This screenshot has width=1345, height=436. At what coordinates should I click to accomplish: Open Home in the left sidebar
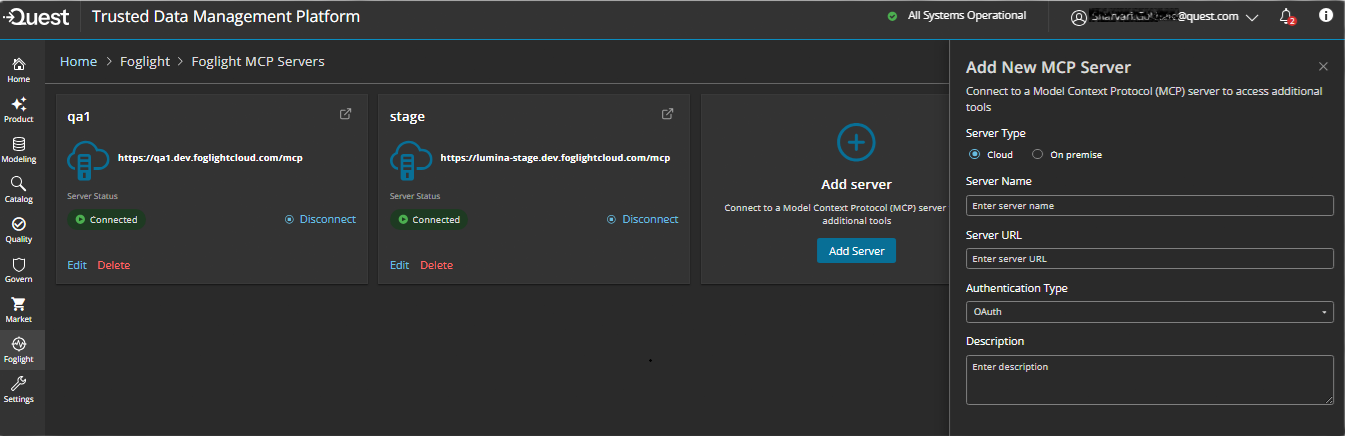click(19, 70)
